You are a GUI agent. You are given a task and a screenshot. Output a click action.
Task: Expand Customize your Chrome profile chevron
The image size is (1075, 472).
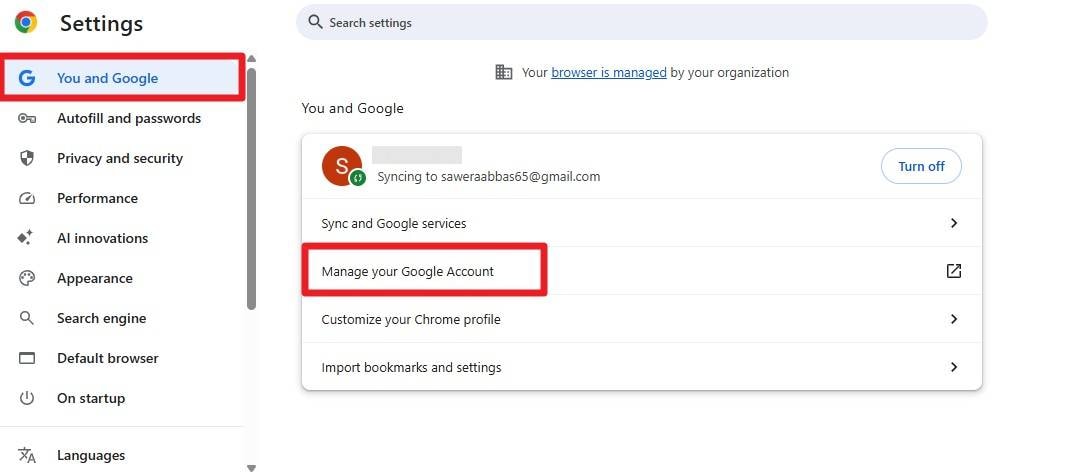[x=954, y=319]
